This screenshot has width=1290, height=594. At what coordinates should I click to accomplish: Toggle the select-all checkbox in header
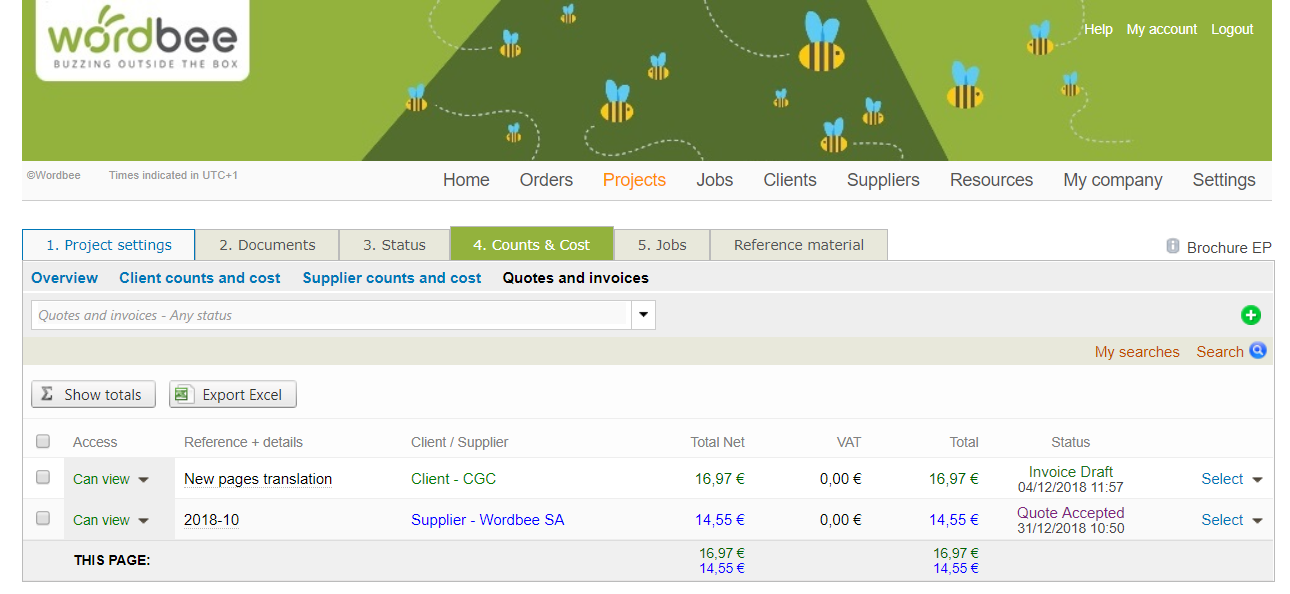click(43, 442)
